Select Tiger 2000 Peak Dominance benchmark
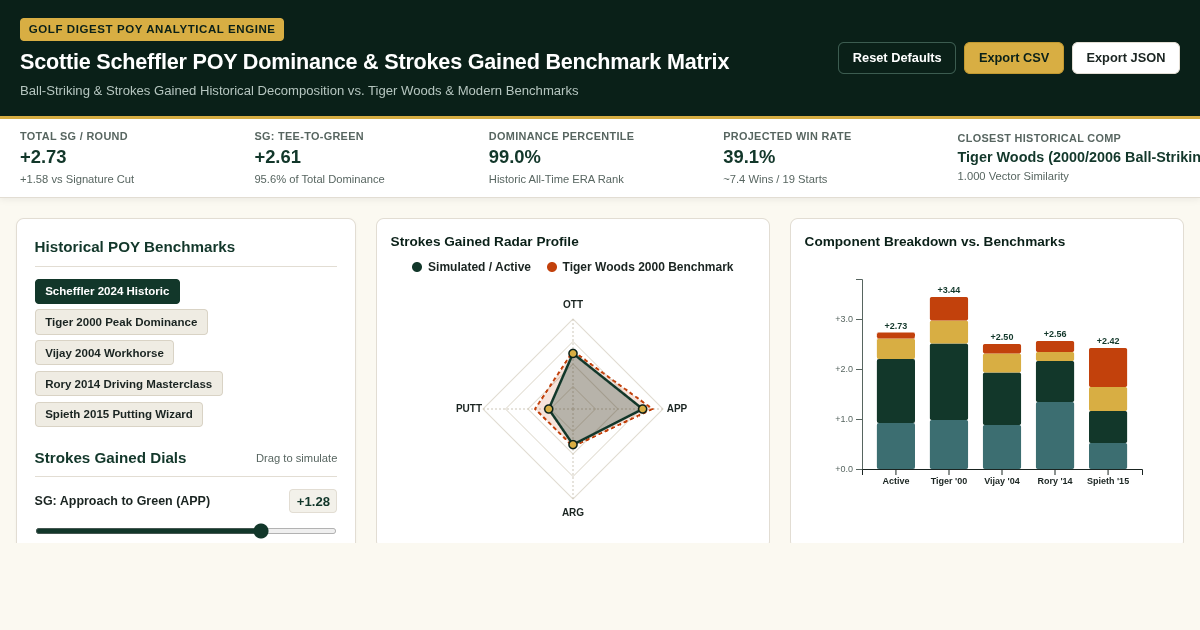The height and width of the screenshot is (630, 1200). pyautogui.click(x=121, y=322)
